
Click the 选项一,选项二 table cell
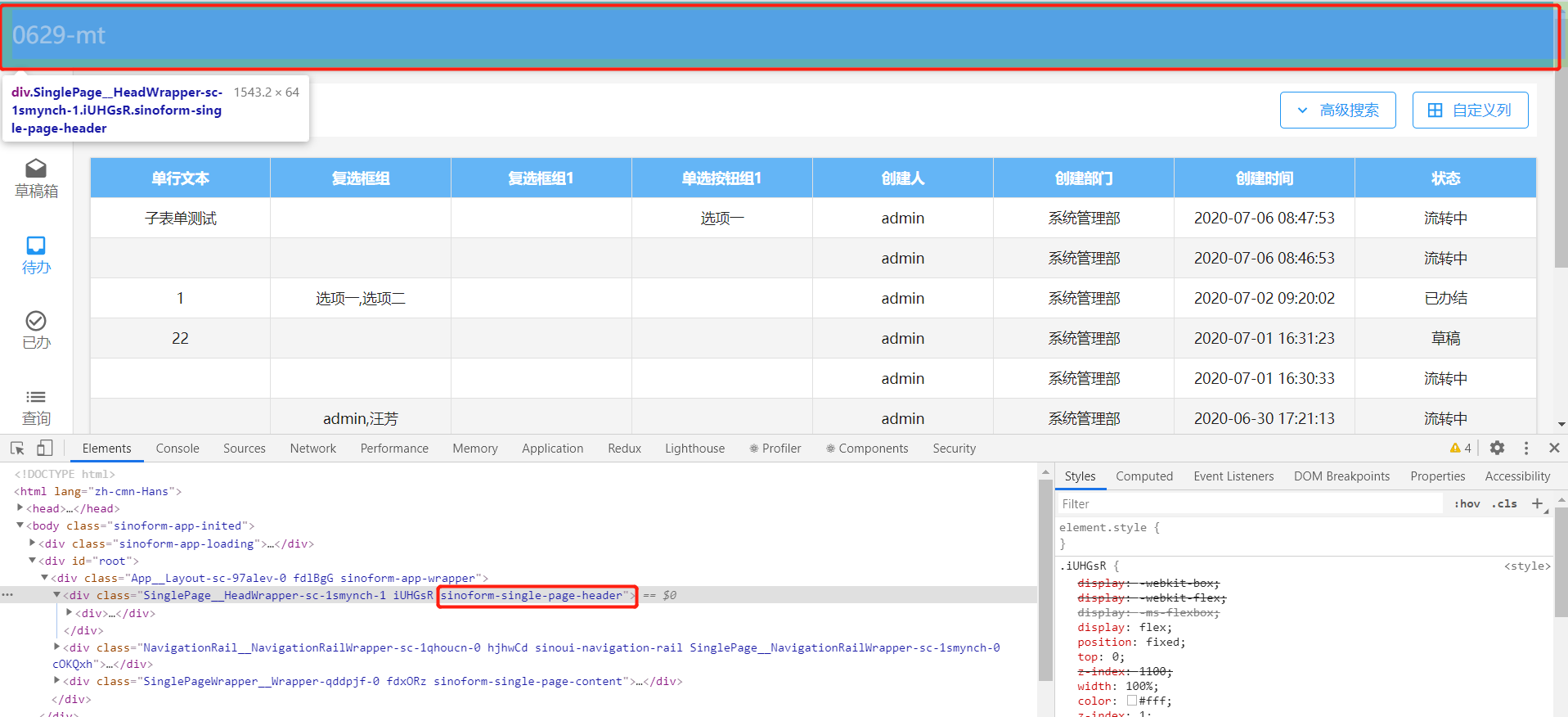click(361, 298)
